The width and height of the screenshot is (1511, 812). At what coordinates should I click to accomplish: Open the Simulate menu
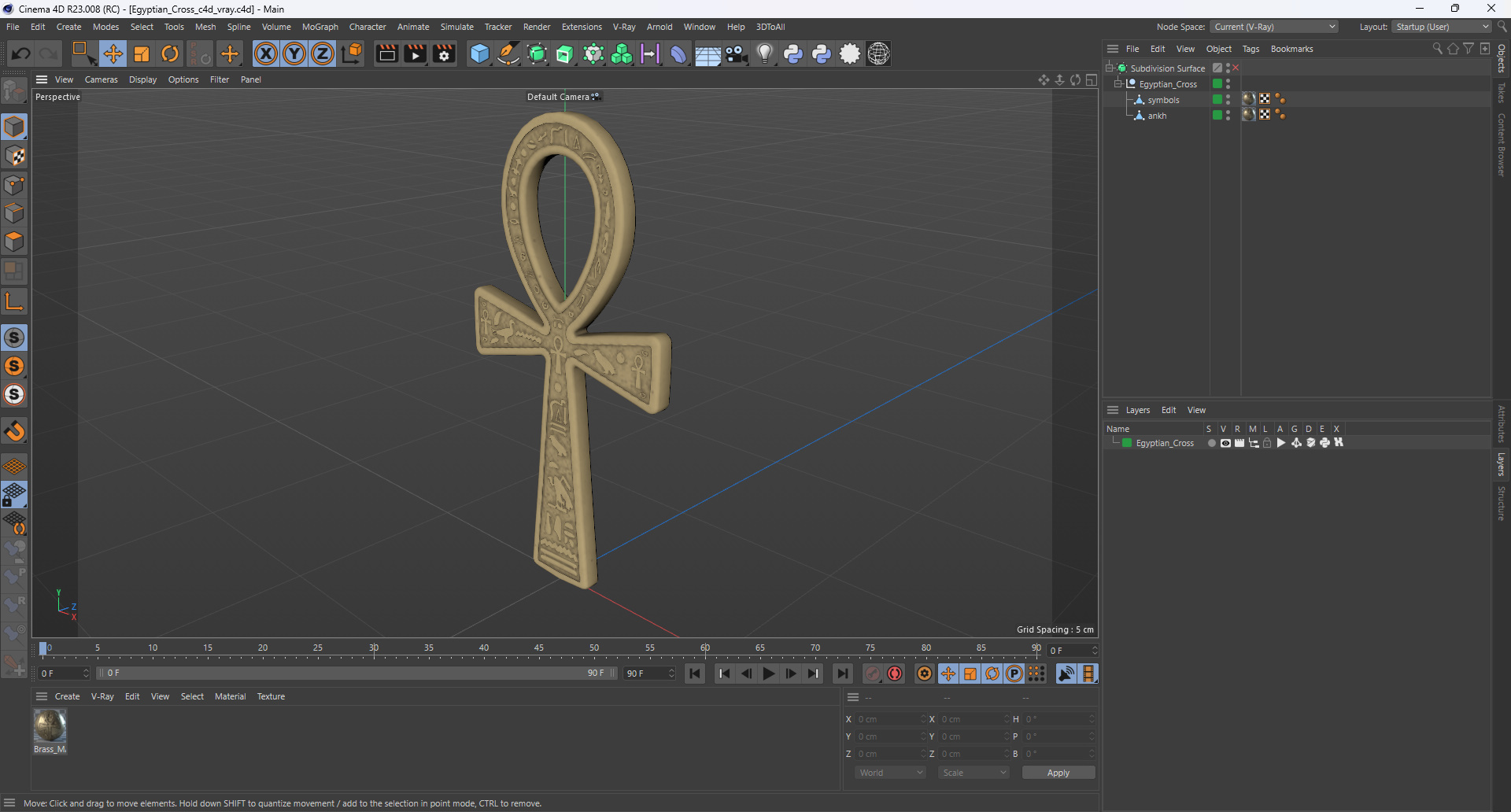pos(456,27)
